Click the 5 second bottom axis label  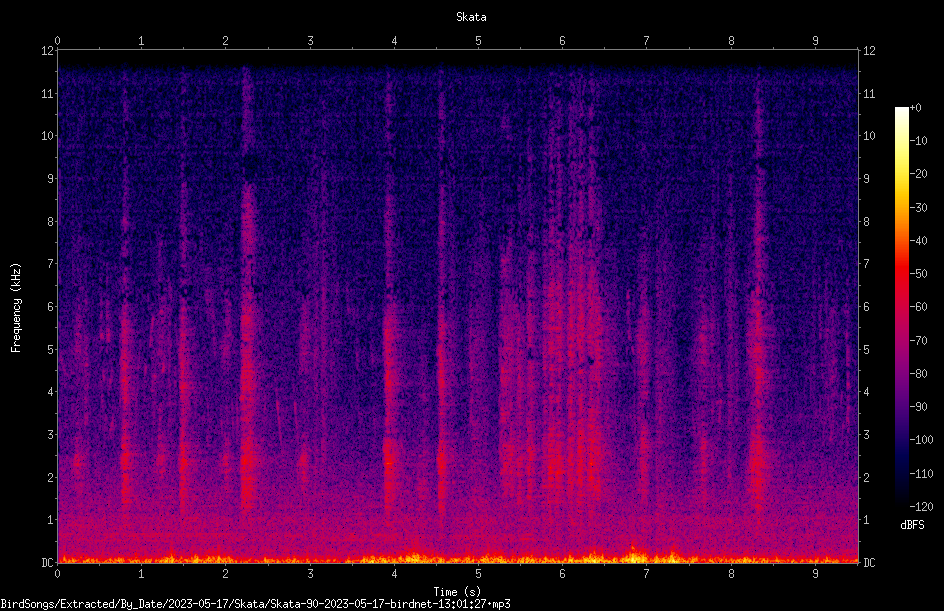point(479,574)
